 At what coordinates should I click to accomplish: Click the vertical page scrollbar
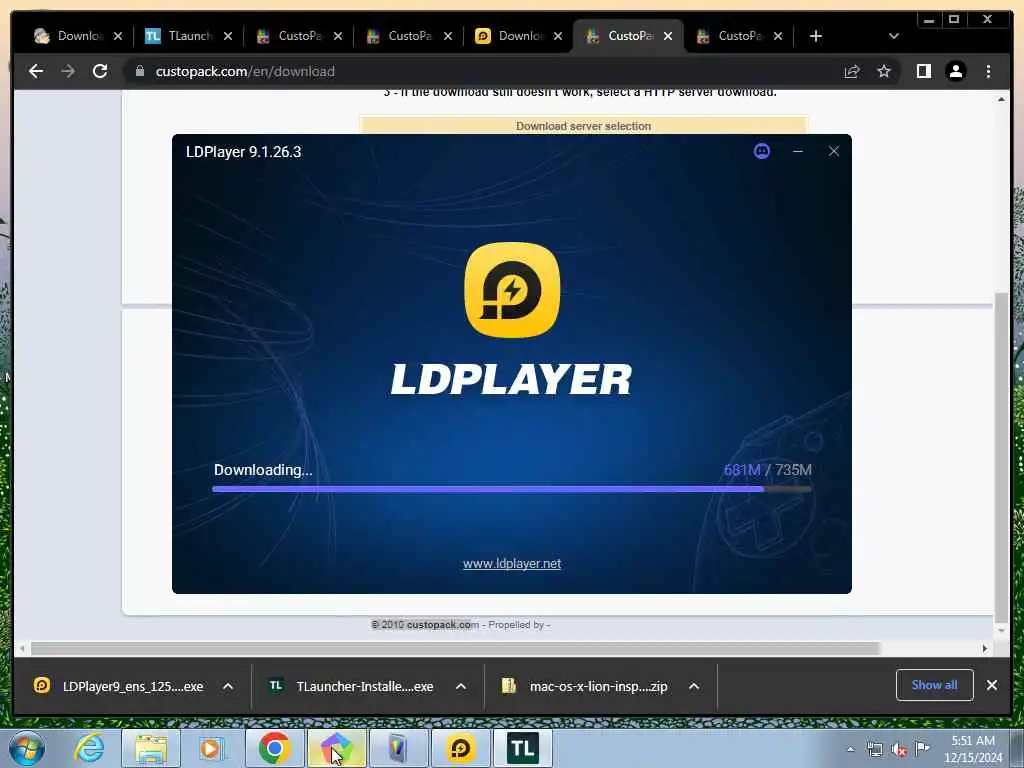coord(1001,457)
